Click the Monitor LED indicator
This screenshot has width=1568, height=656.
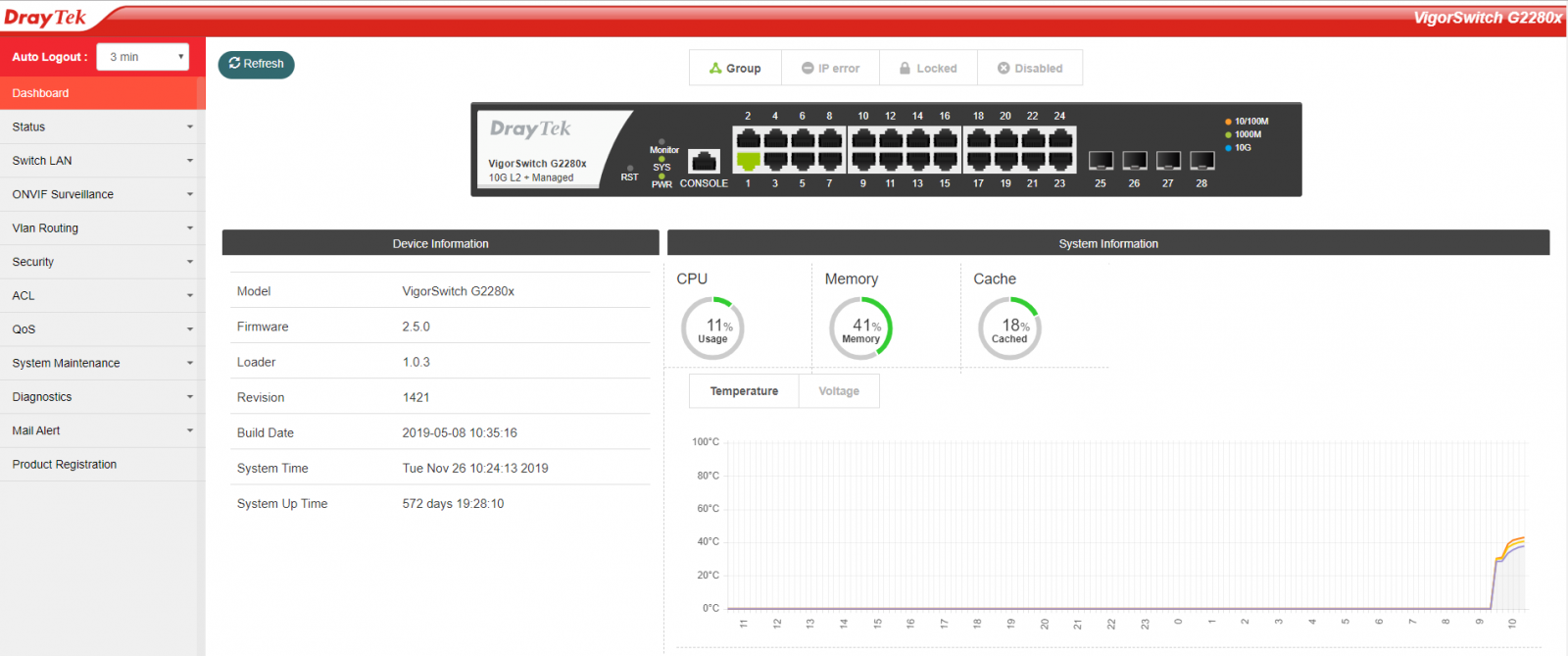(x=661, y=142)
